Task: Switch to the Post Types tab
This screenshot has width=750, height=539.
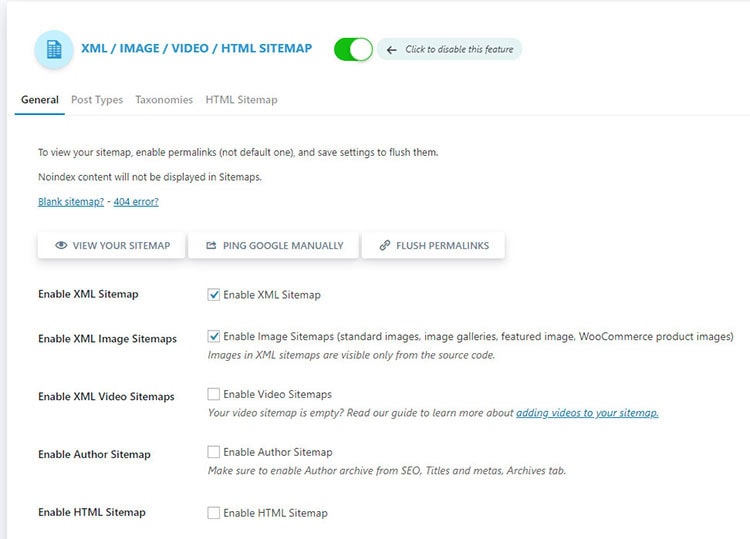Action: click(x=97, y=100)
